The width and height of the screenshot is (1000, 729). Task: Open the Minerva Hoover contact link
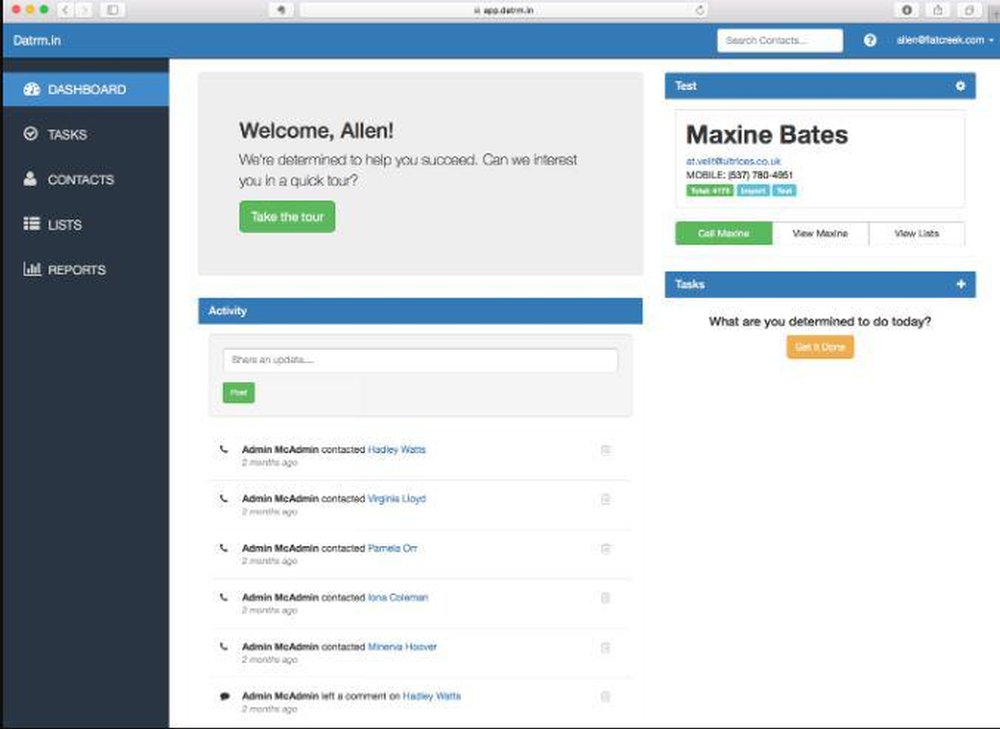[x=402, y=647]
